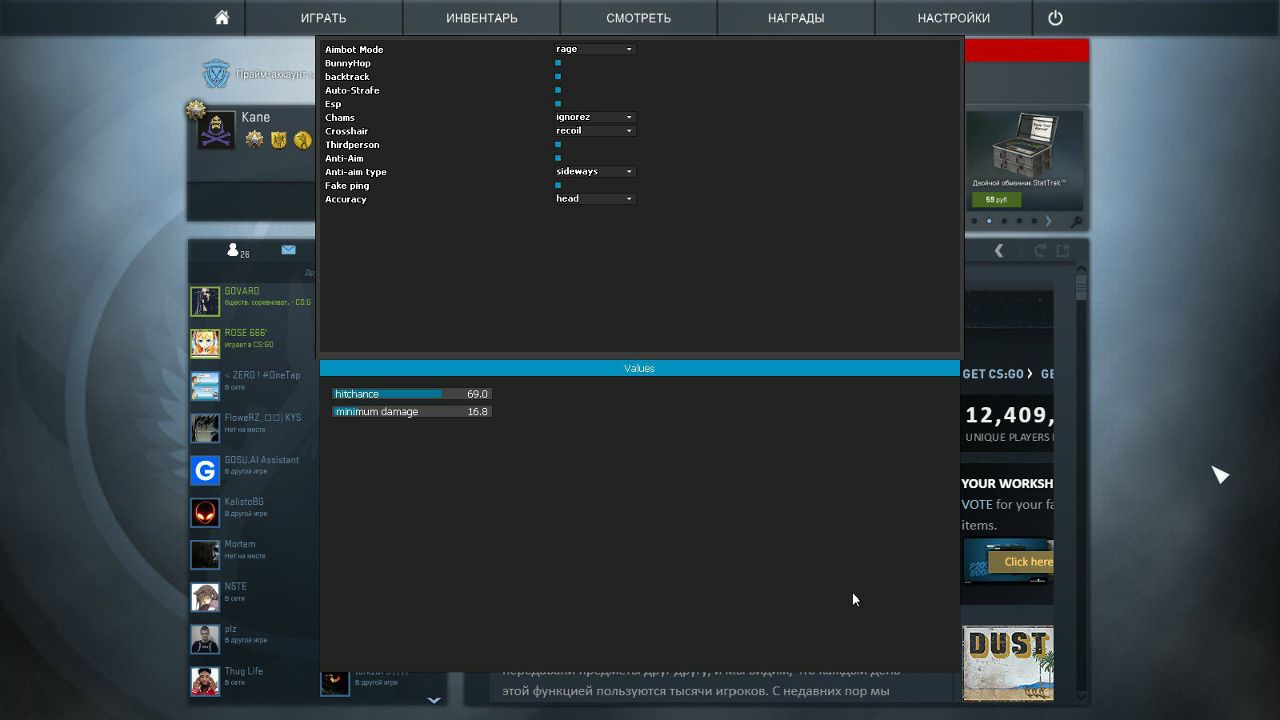The width and height of the screenshot is (1280, 720).
Task: Go to the home screen icon
Action: coord(222,17)
